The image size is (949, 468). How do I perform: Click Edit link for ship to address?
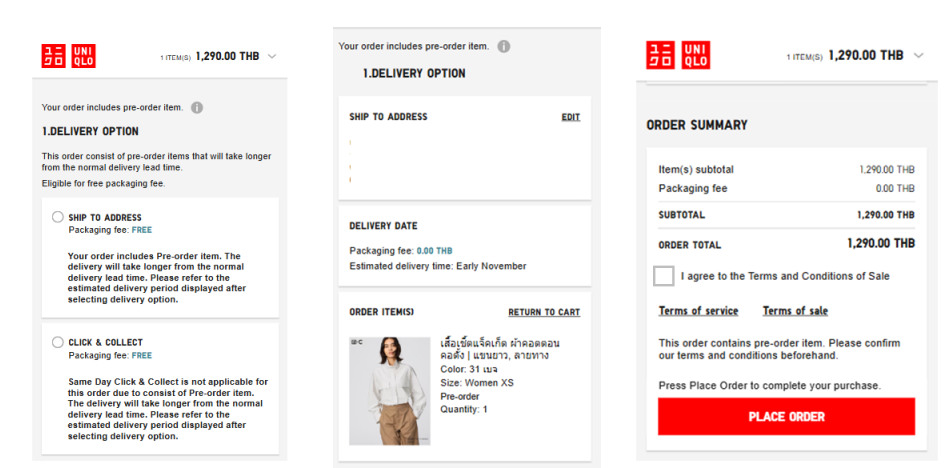click(570, 117)
